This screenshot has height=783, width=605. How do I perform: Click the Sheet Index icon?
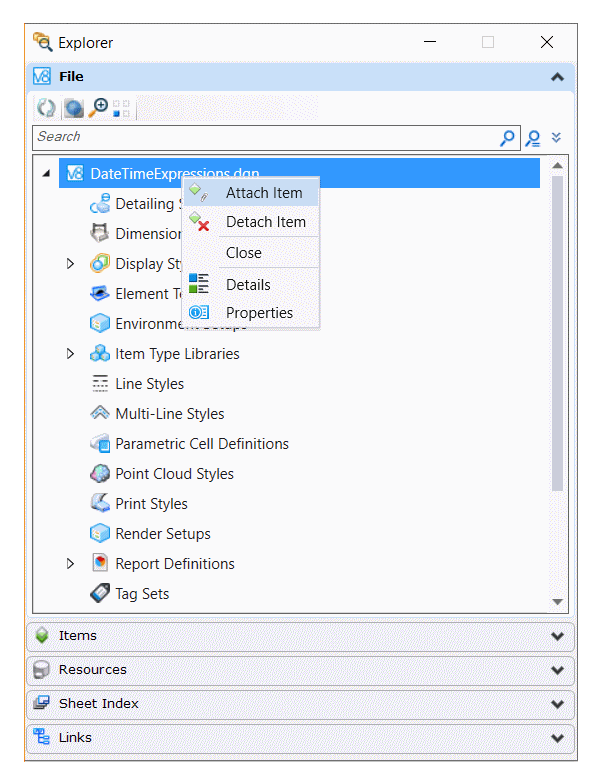[41, 703]
